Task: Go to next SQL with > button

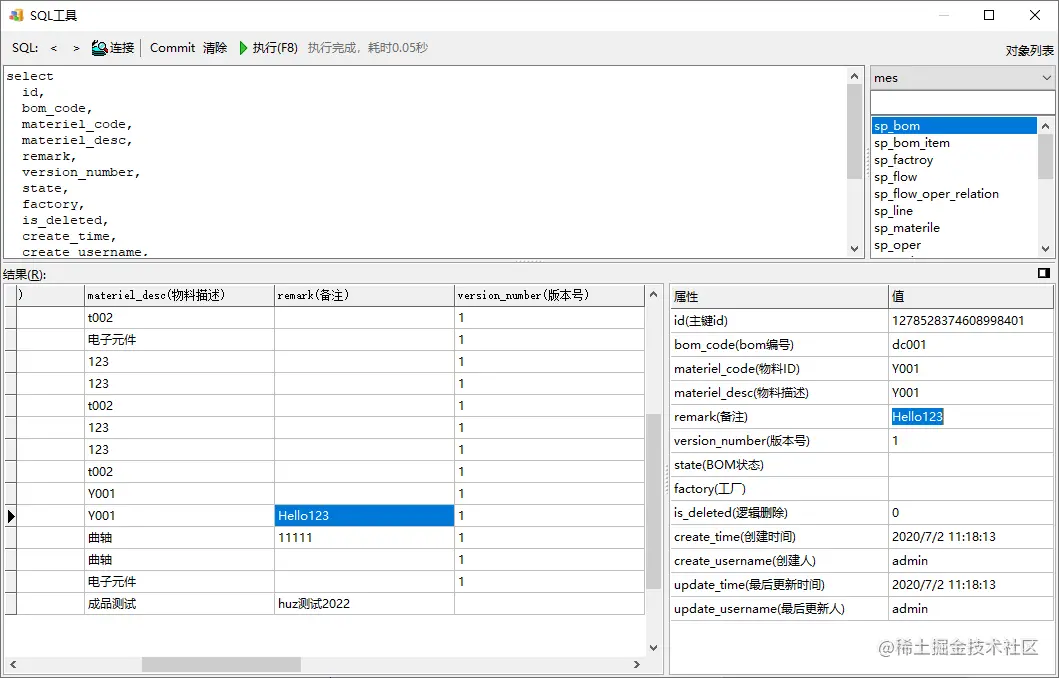Action: point(76,48)
